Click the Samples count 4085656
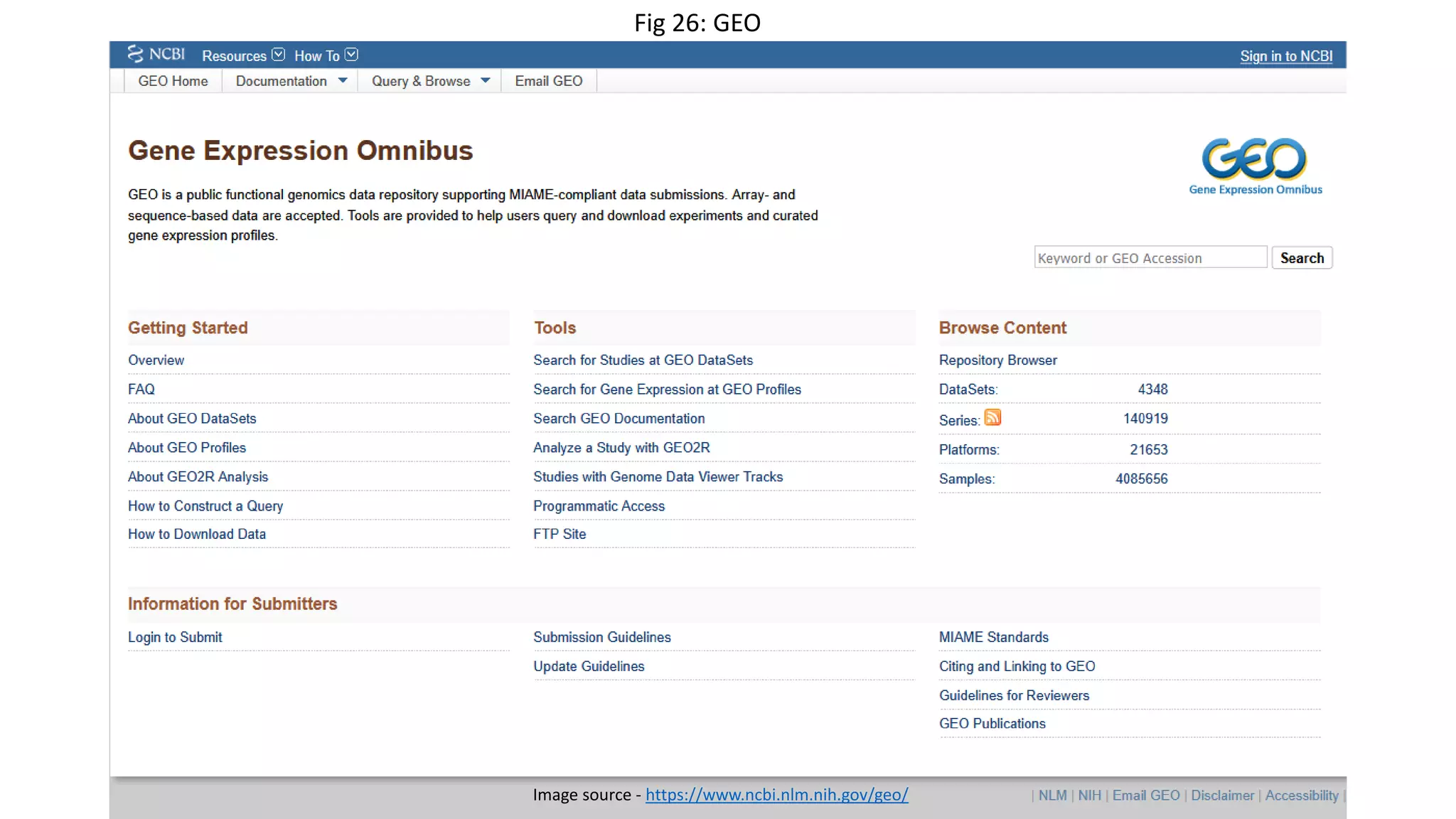The height and width of the screenshot is (819, 1456). pos(1142,478)
